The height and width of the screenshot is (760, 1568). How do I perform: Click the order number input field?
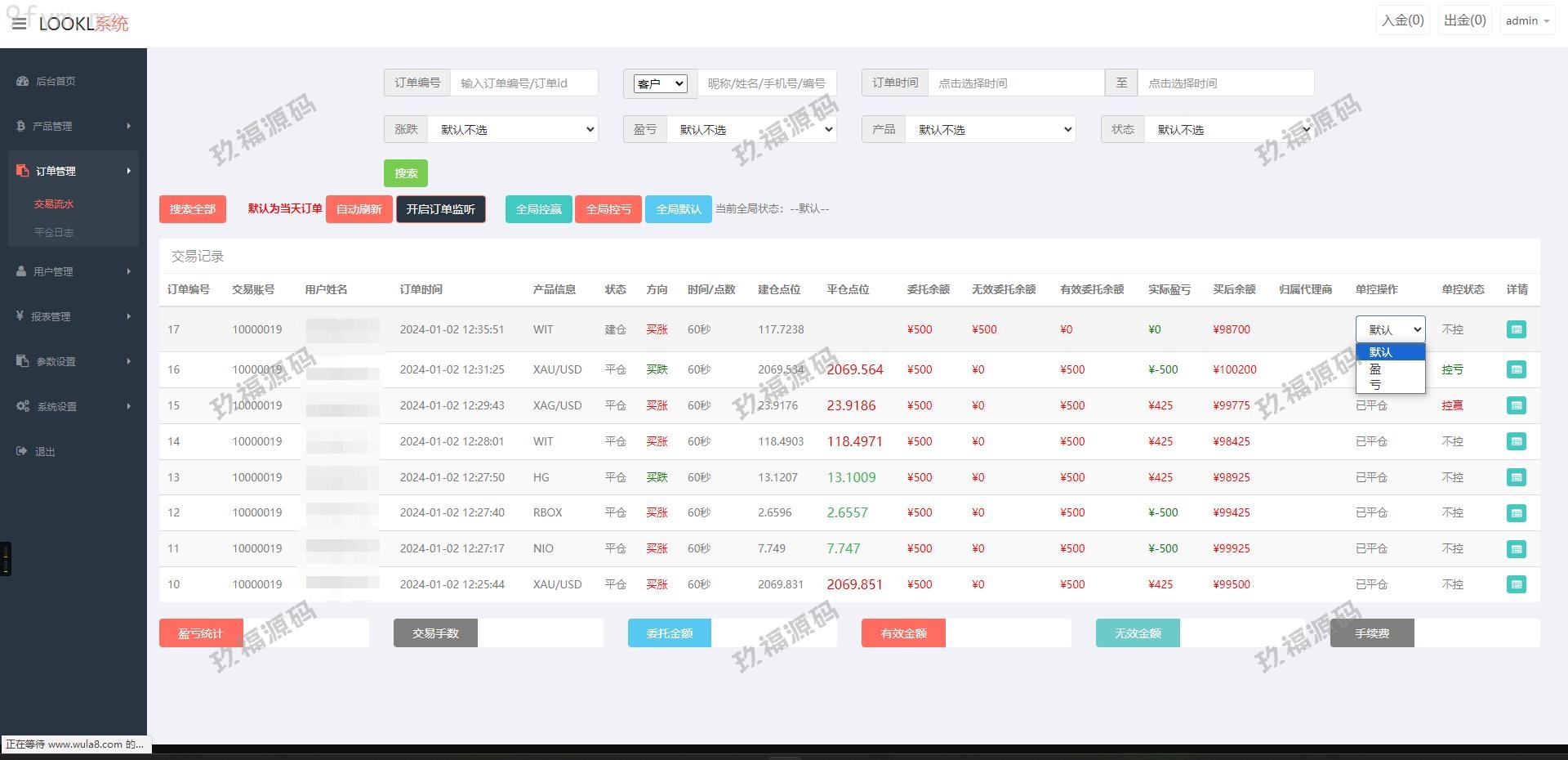523,83
